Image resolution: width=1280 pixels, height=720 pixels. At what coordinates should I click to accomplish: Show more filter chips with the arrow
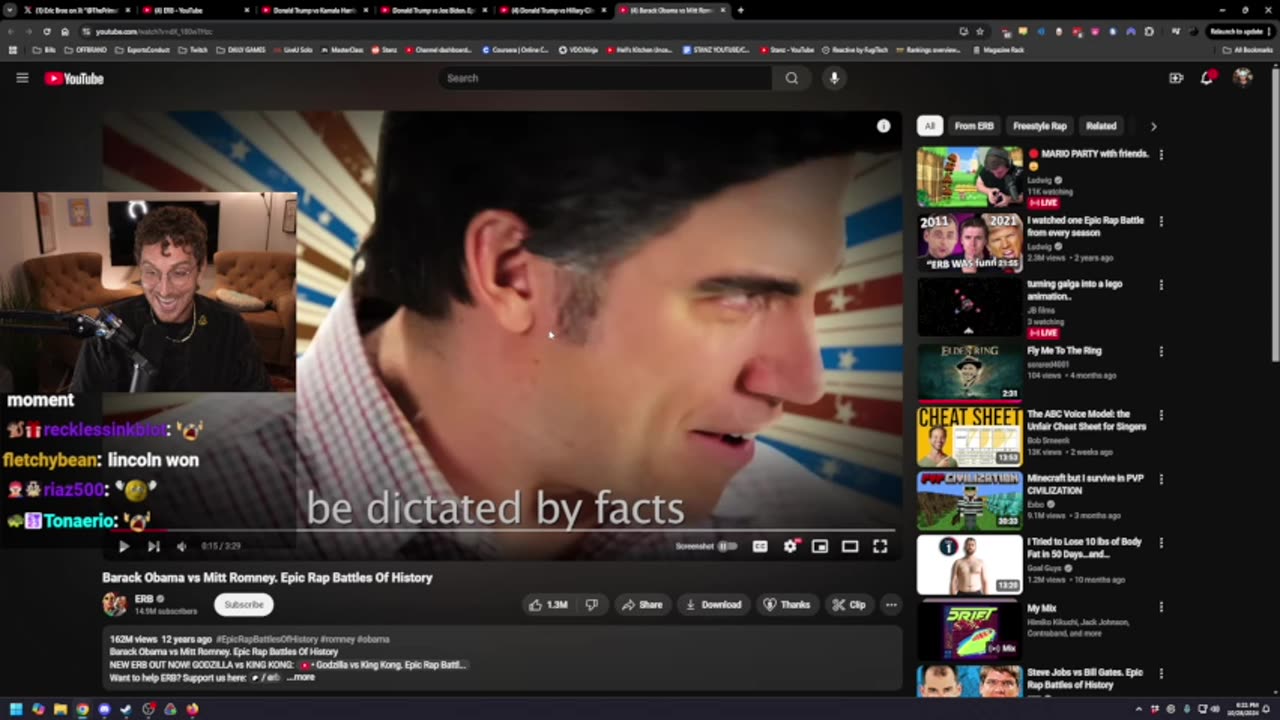click(1153, 126)
